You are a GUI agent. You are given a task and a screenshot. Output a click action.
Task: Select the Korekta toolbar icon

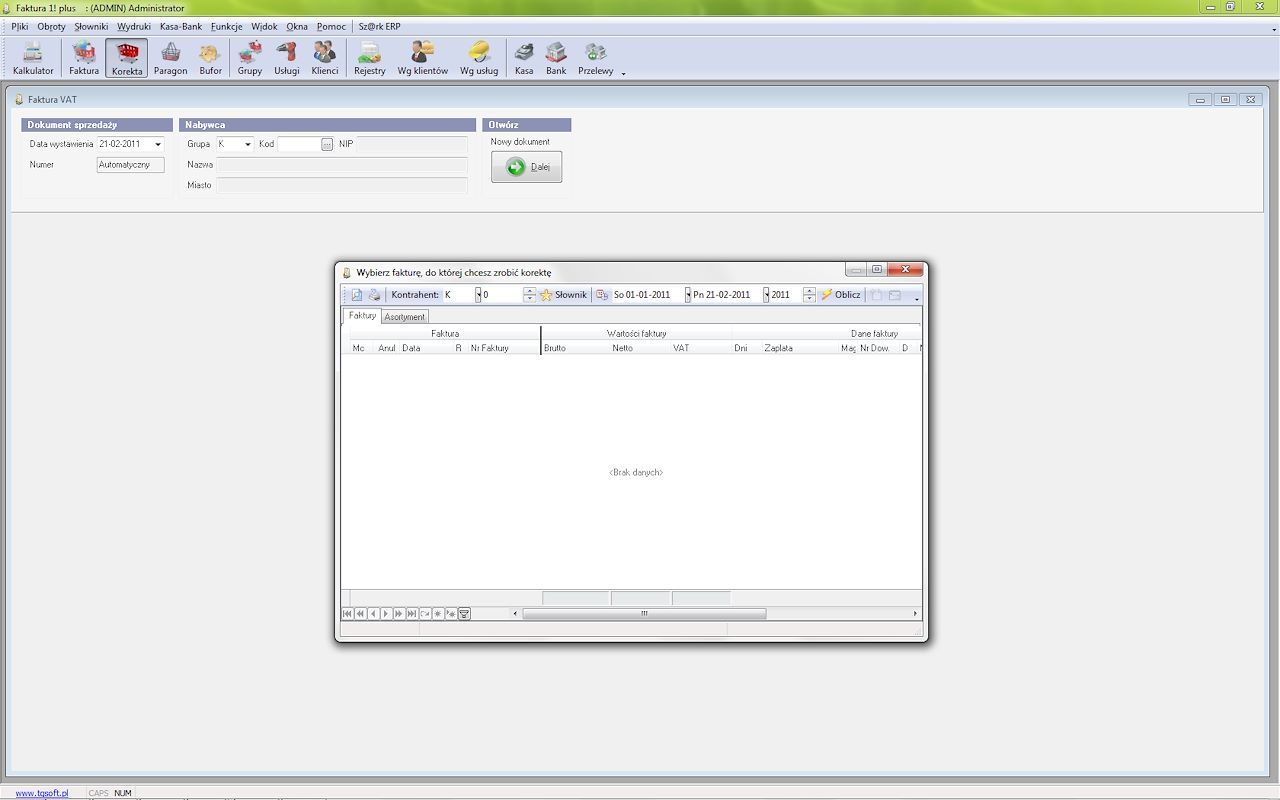pos(127,58)
